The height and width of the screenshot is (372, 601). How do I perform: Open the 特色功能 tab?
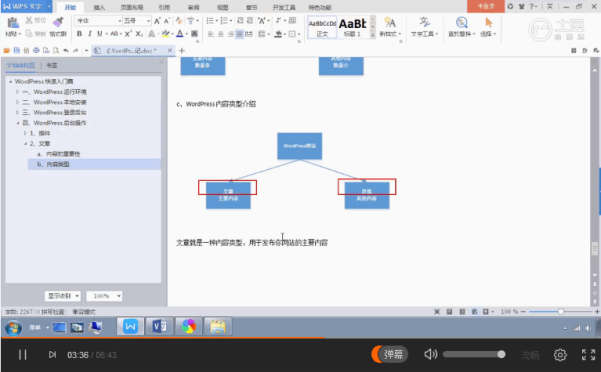(x=320, y=7)
